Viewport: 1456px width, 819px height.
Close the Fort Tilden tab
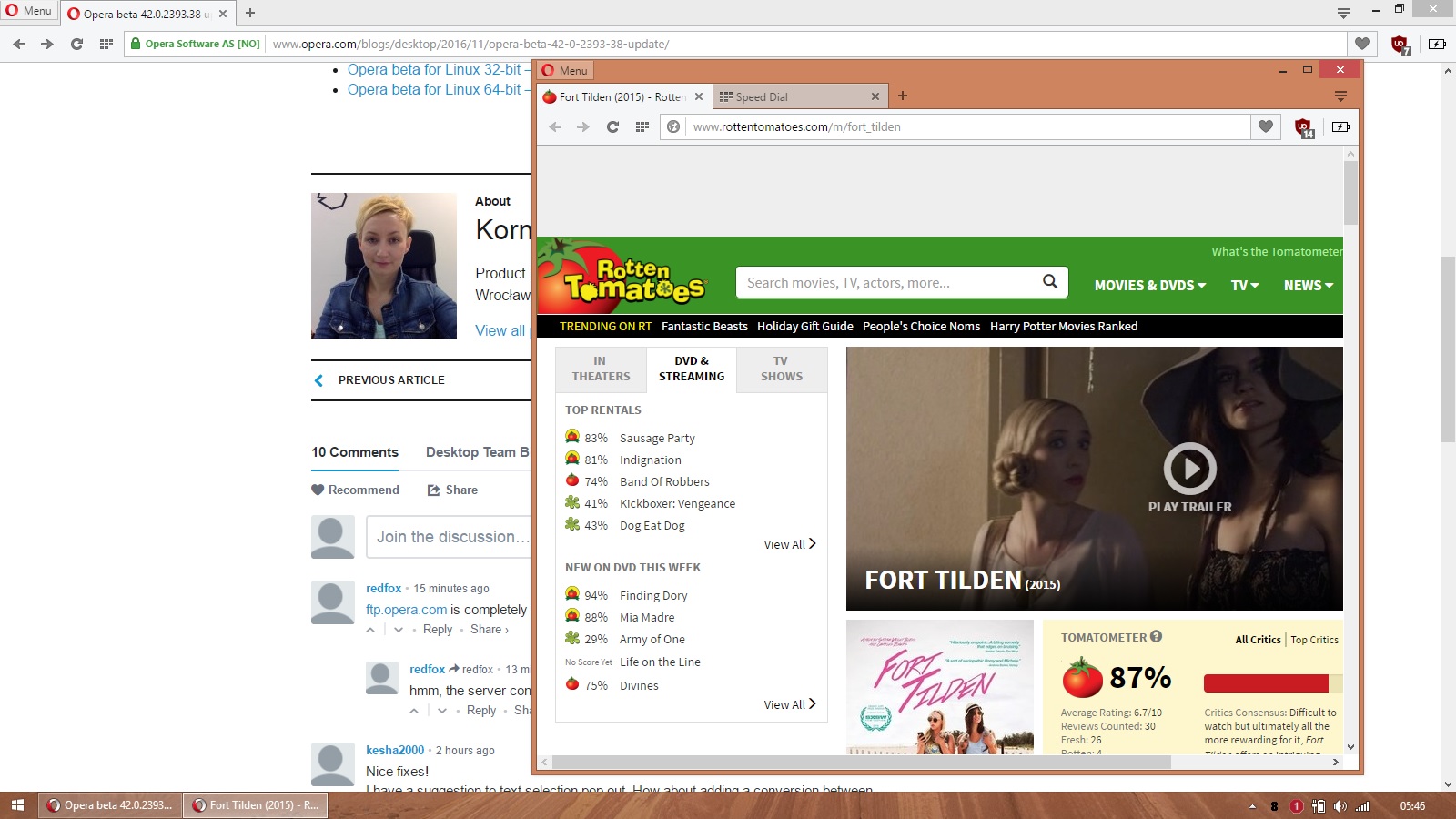699,96
